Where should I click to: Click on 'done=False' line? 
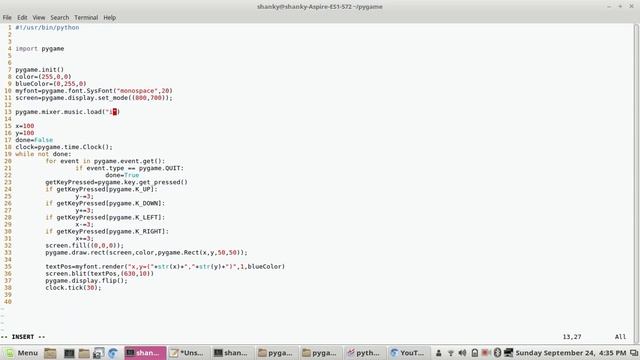[x=34, y=140]
